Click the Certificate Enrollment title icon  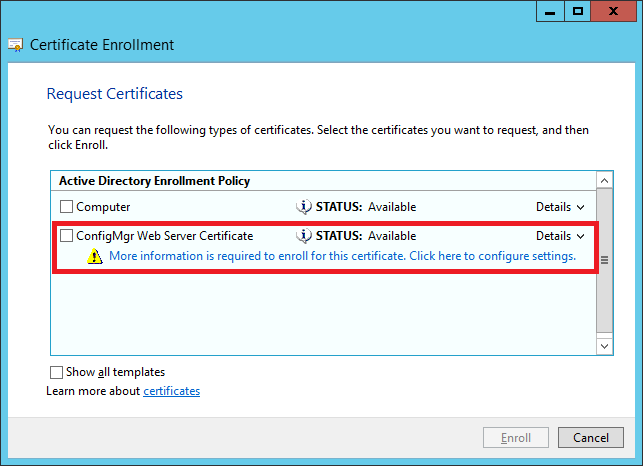coord(16,45)
